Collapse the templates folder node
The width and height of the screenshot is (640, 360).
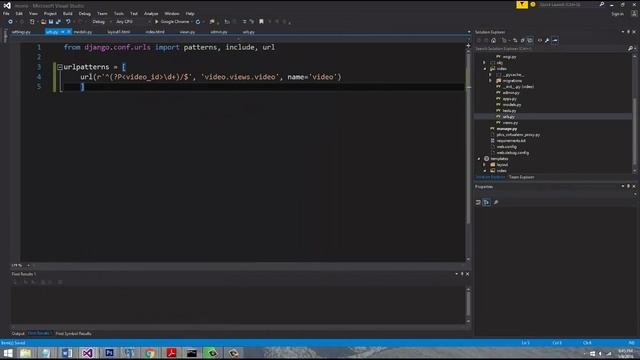479,159
